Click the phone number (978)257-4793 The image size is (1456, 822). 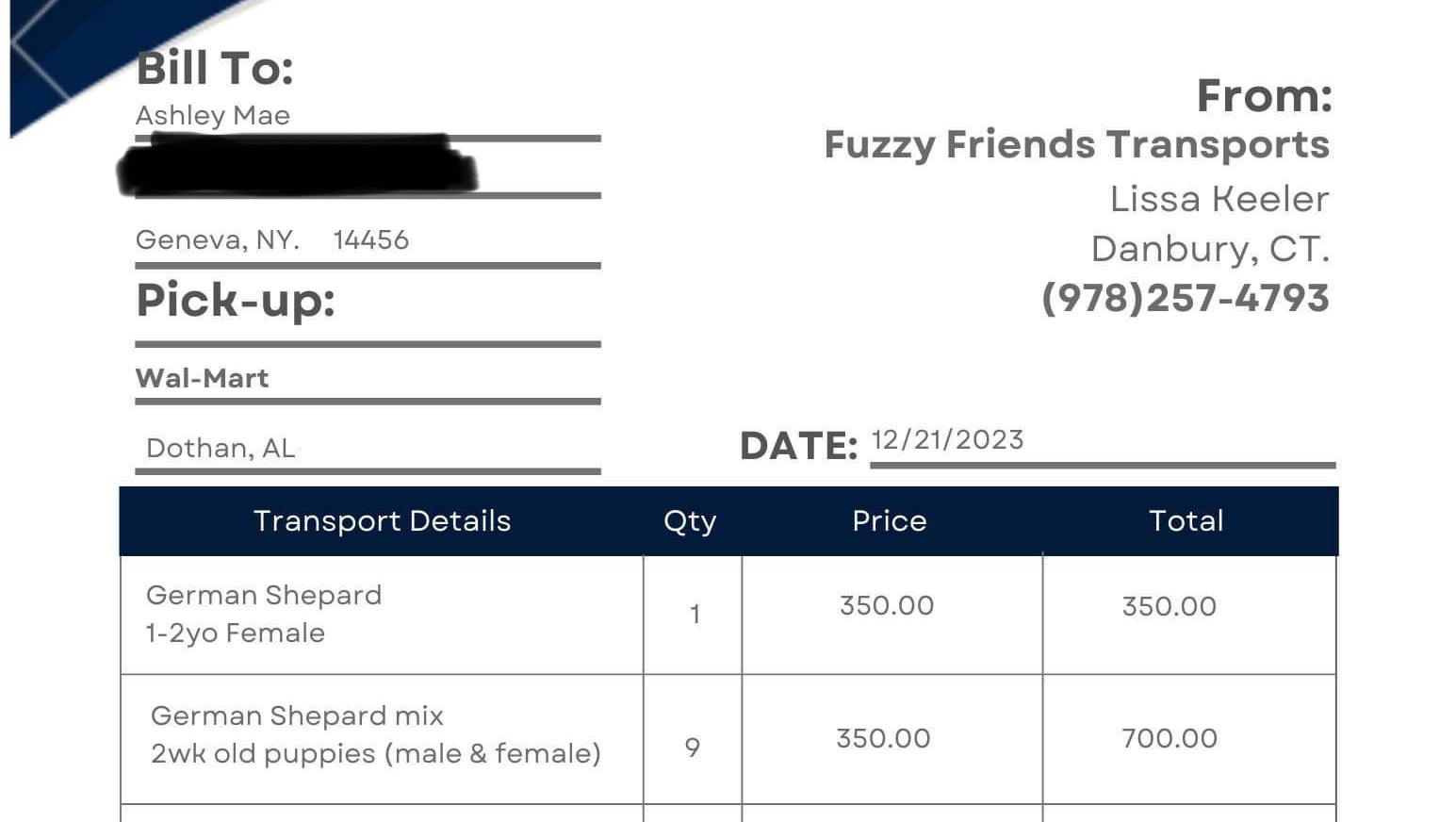[x=1186, y=298]
